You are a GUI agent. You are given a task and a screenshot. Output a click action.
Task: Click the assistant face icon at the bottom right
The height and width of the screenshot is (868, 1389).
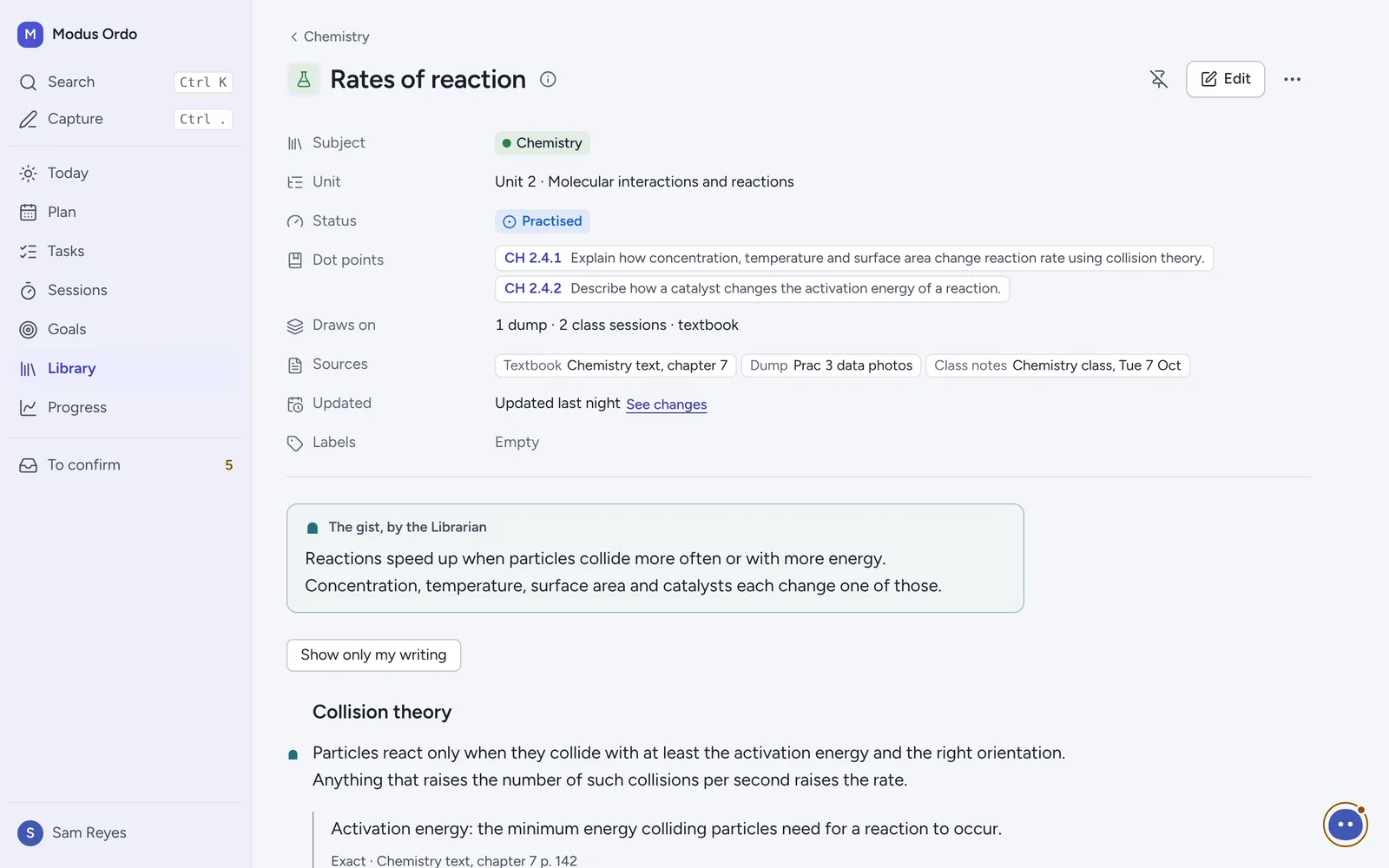point(1346,825)
